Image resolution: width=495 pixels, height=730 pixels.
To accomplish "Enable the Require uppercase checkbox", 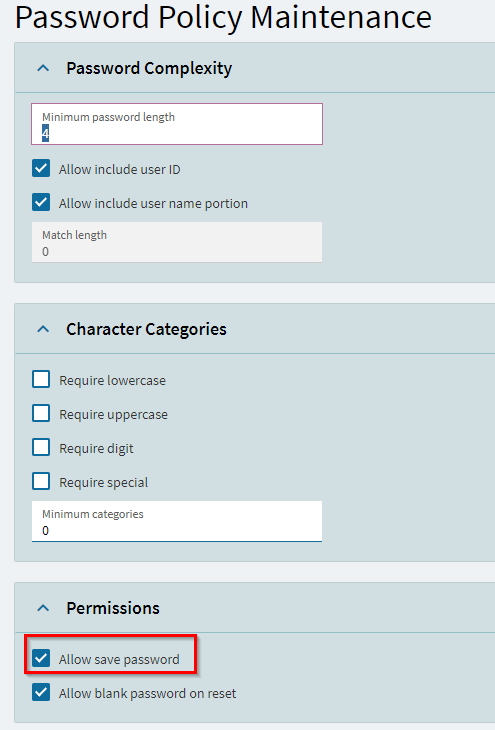I will 41,413.
